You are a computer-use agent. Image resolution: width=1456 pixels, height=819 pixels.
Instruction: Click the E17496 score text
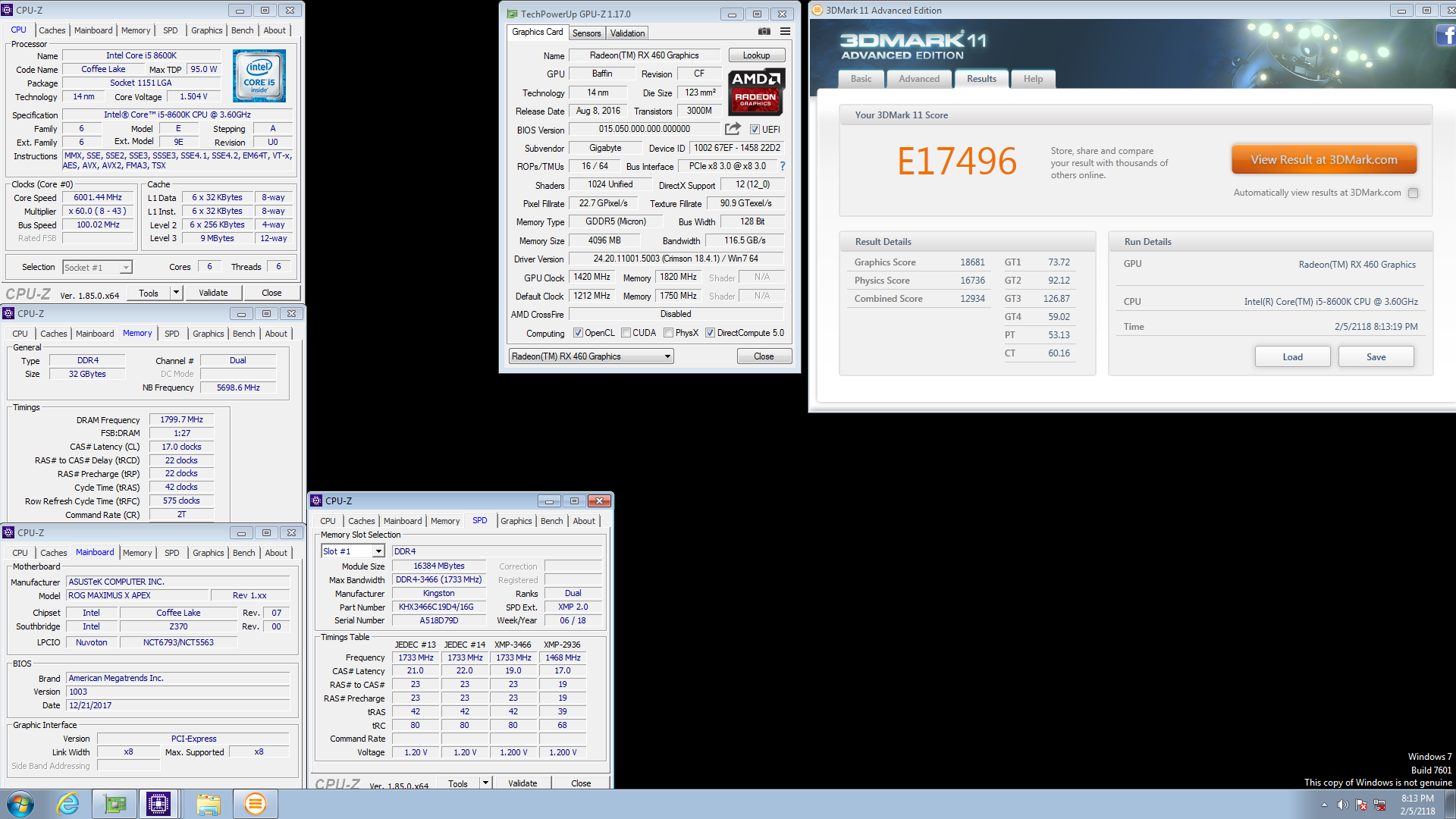tap(957, 162)
